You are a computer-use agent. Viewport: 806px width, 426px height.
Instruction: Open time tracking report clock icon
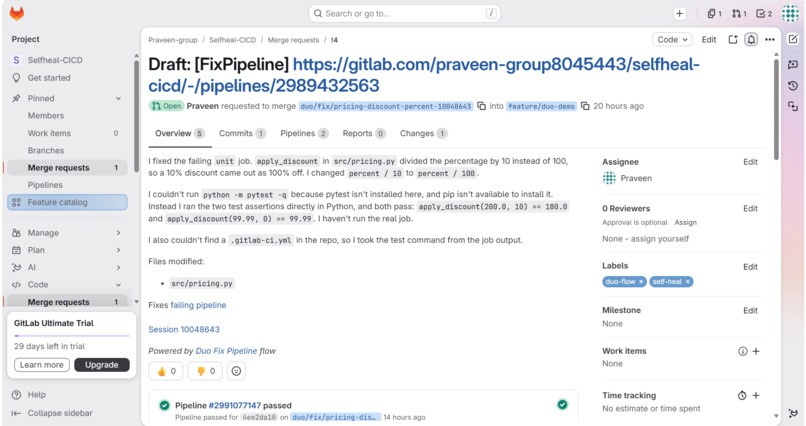tap(742, 396)
